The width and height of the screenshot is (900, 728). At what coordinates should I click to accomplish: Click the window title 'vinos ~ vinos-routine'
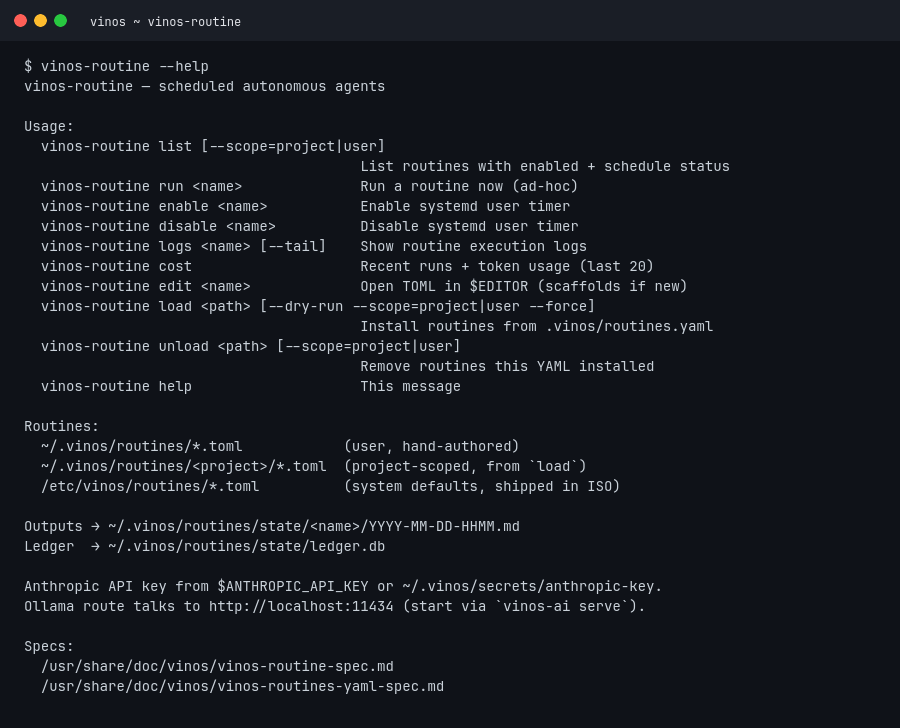click(165, 22)
